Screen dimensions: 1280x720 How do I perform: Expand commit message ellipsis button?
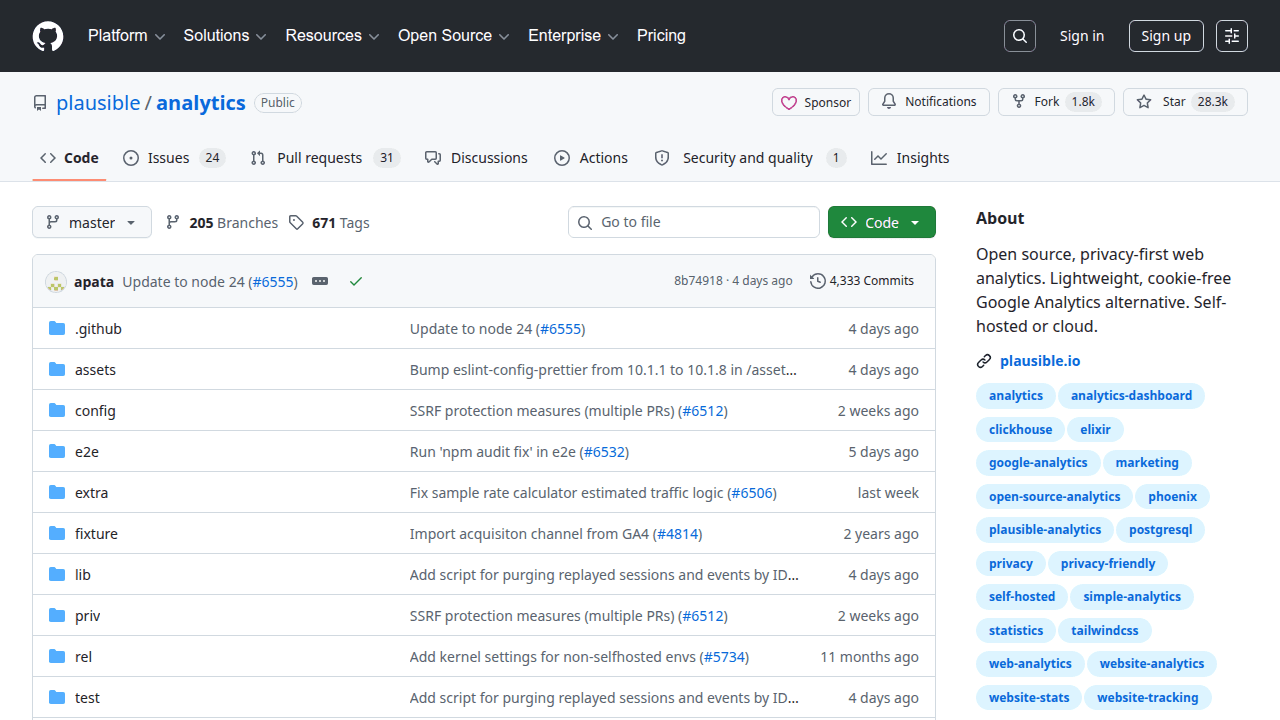(x=320, y=282)
